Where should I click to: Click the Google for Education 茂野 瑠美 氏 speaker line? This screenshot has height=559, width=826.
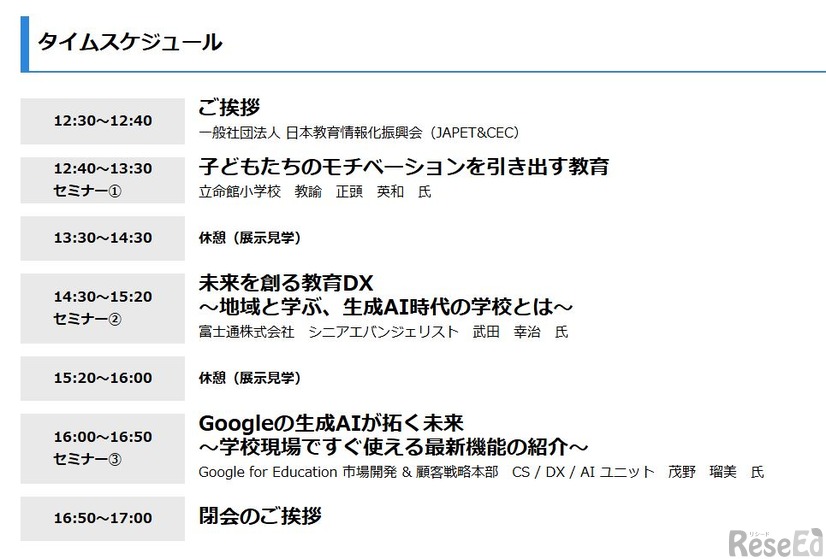[481, 472]
